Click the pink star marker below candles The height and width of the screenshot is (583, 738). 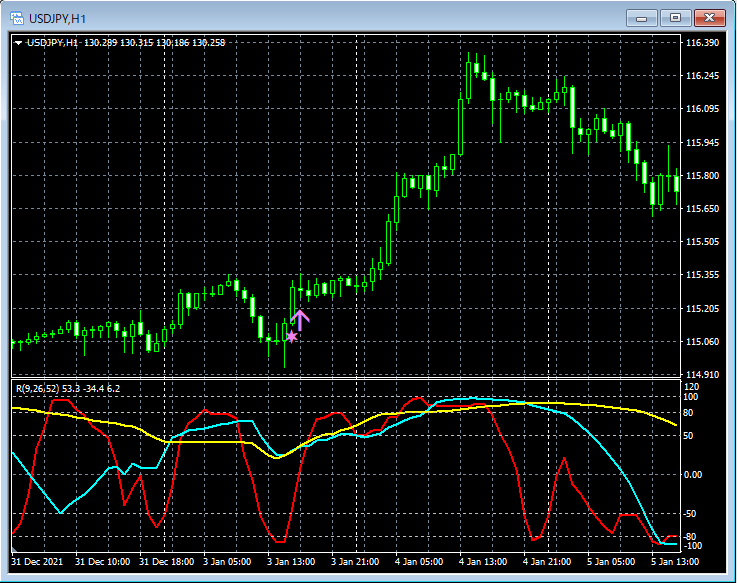pyautogui.click(x=291, y=337)
